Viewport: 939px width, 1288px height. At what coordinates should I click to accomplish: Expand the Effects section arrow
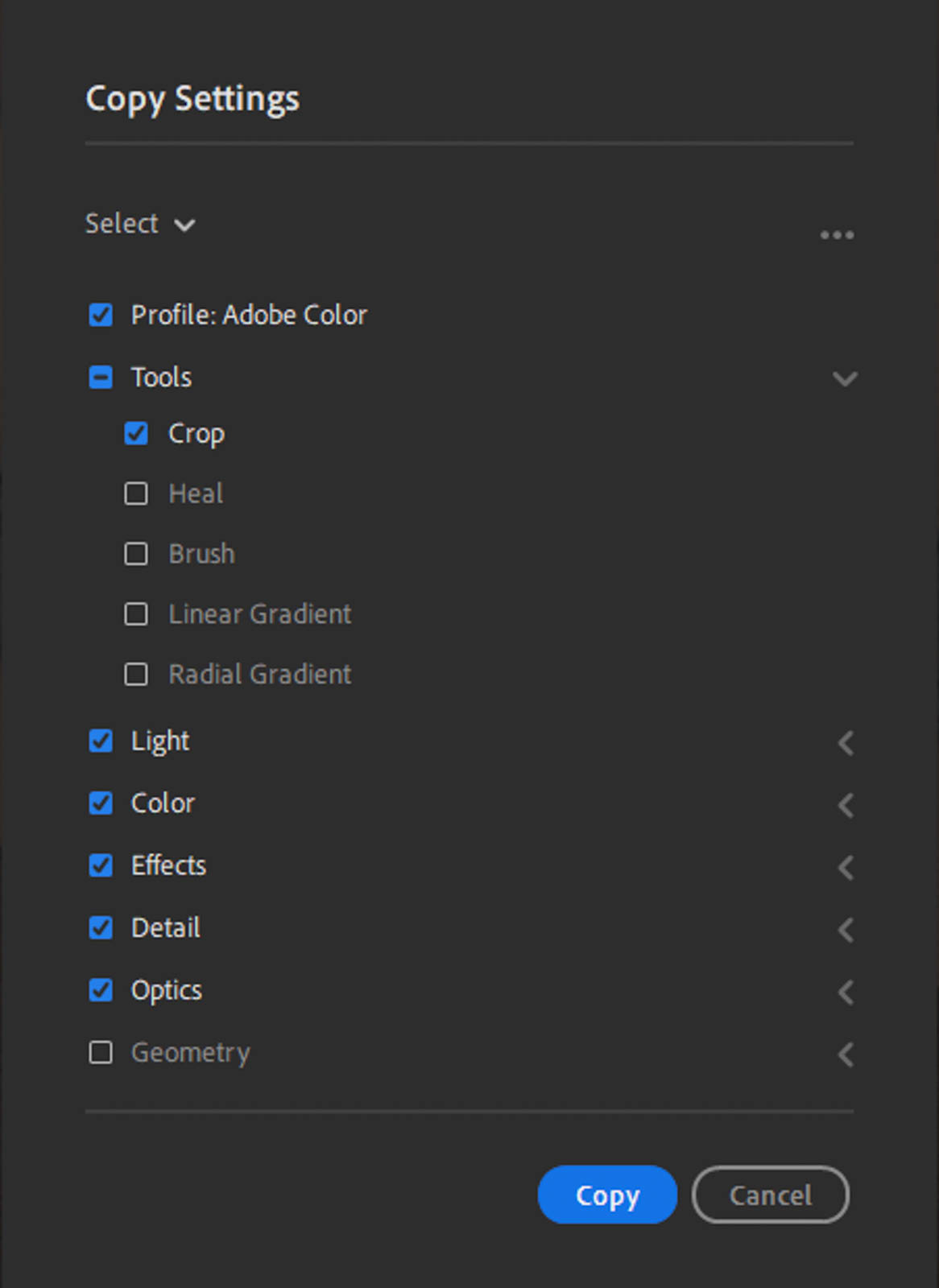[845, 868]
